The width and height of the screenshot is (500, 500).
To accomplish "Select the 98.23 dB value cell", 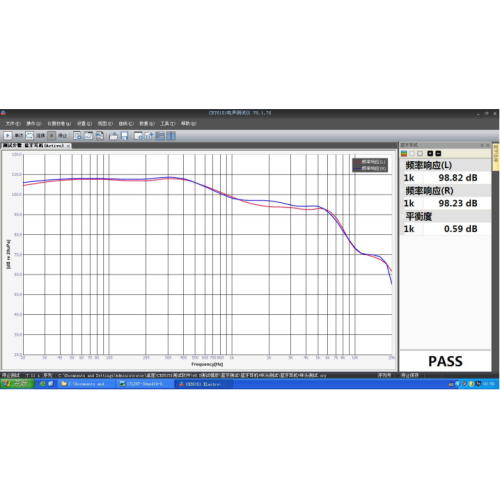I will (458, 203).
